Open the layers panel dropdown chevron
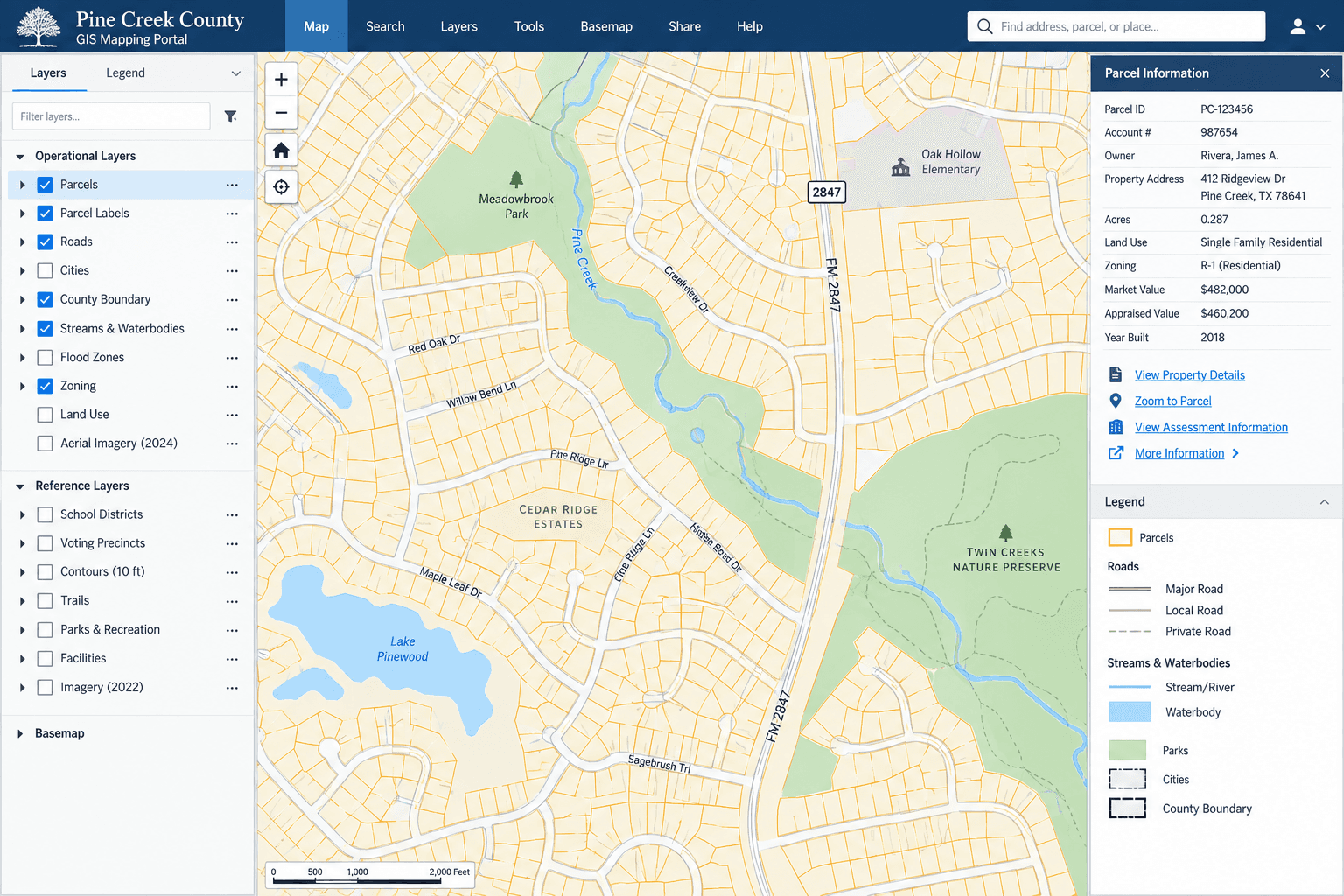The image size is (1344, 896). 235,73
